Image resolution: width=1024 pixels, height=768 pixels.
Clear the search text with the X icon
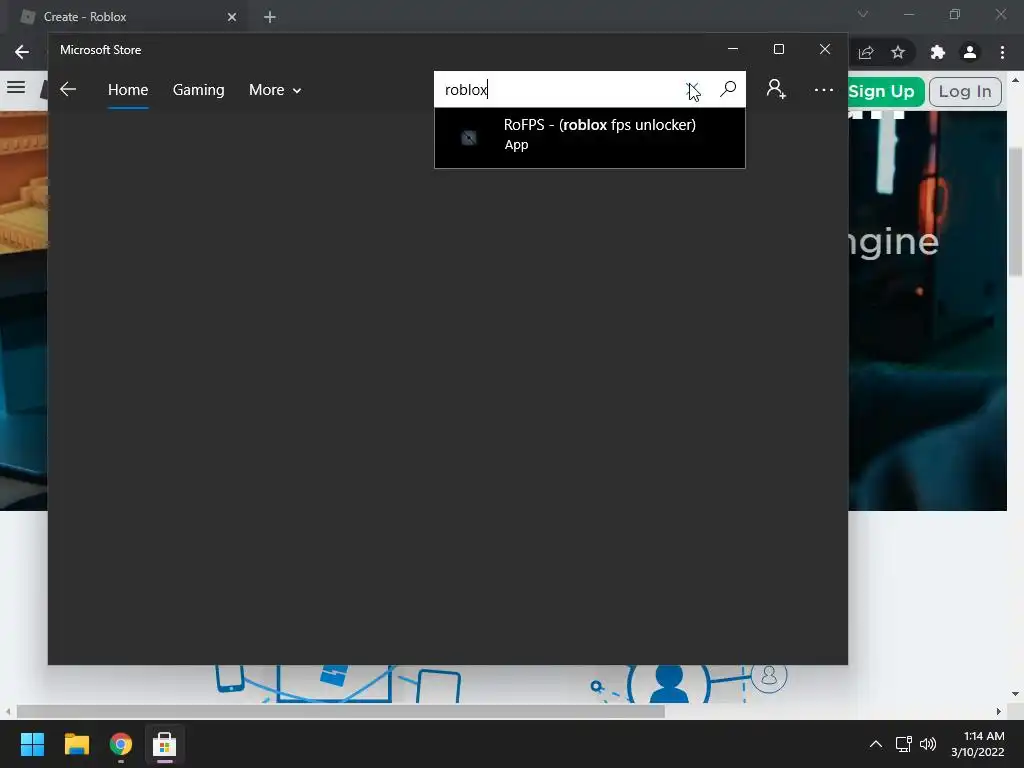pyautogui.click(x=693, y=89)
